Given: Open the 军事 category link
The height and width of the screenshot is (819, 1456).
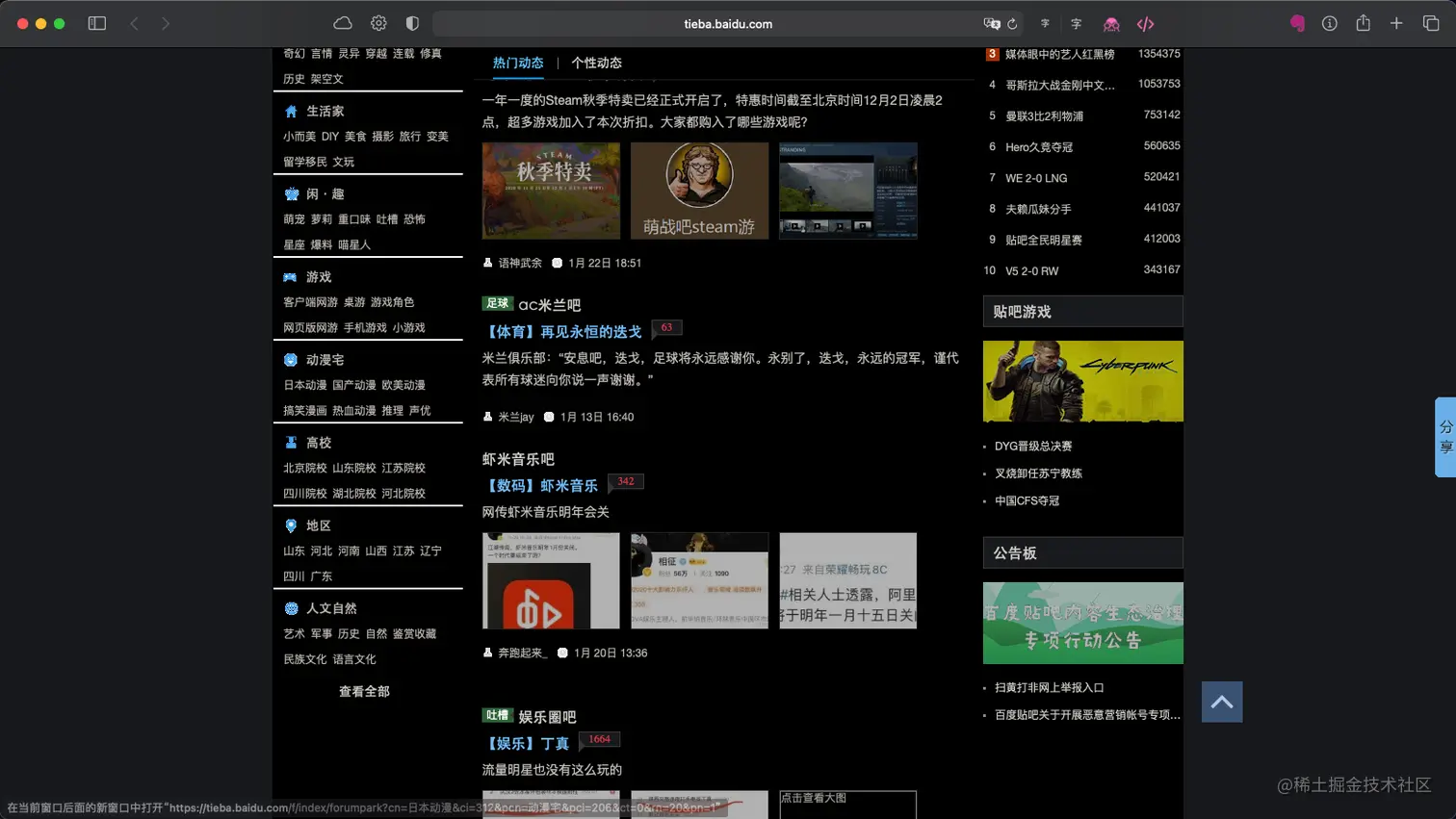Looking at the screenshot, I should (322, 633).
